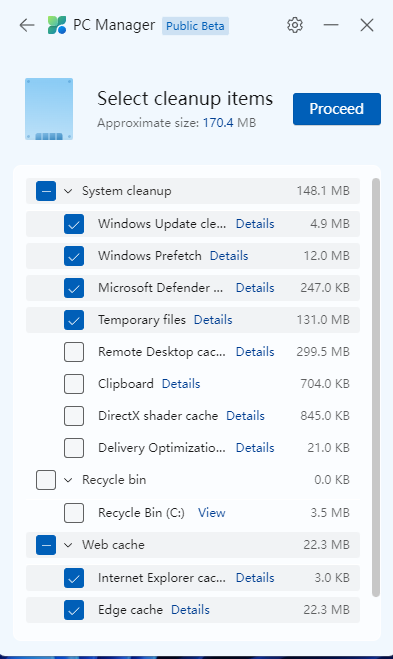393x659 pixels.
Task: Go back using the back arrow
Action: [27, 26]
